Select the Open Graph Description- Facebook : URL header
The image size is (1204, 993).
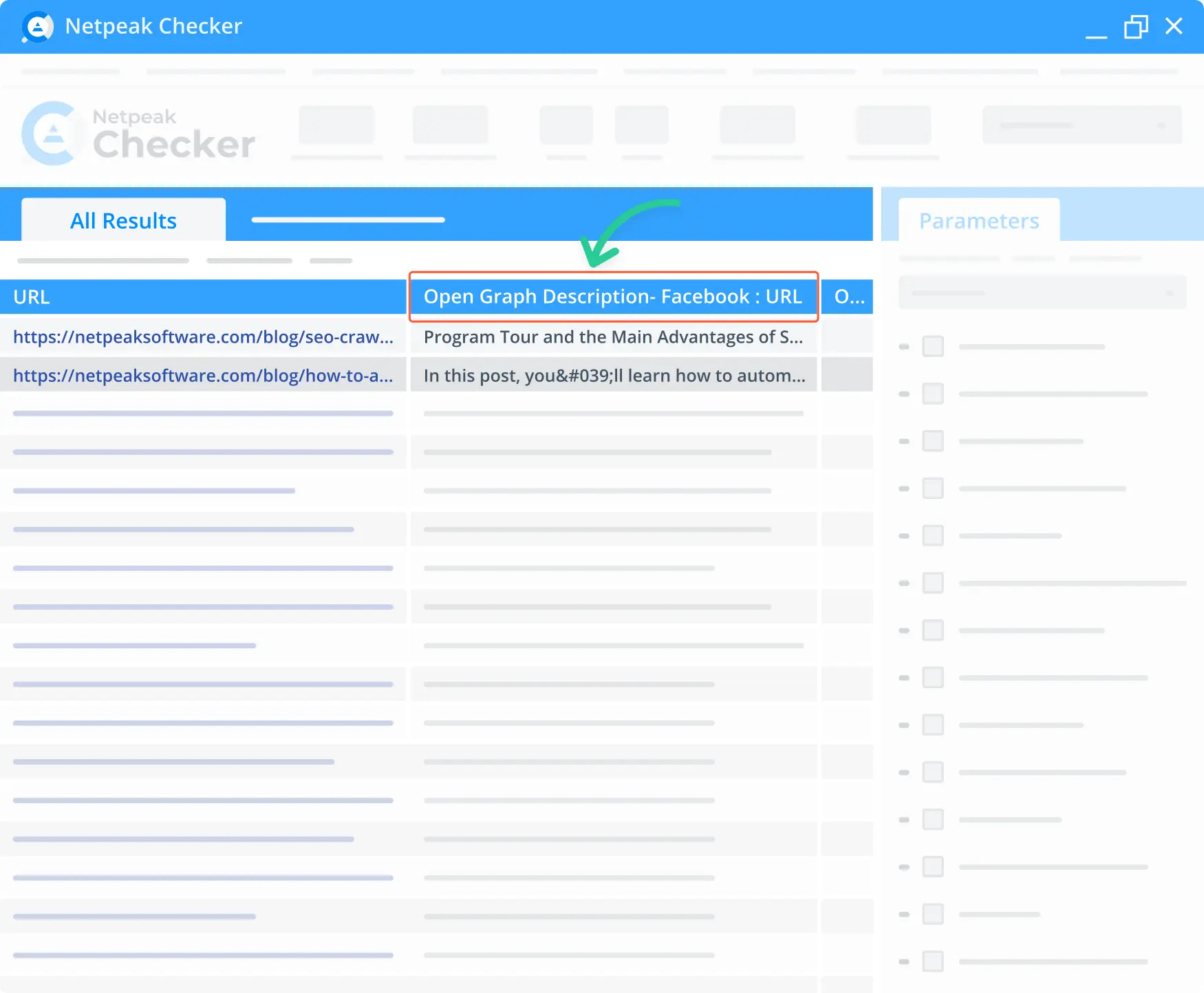613,297
